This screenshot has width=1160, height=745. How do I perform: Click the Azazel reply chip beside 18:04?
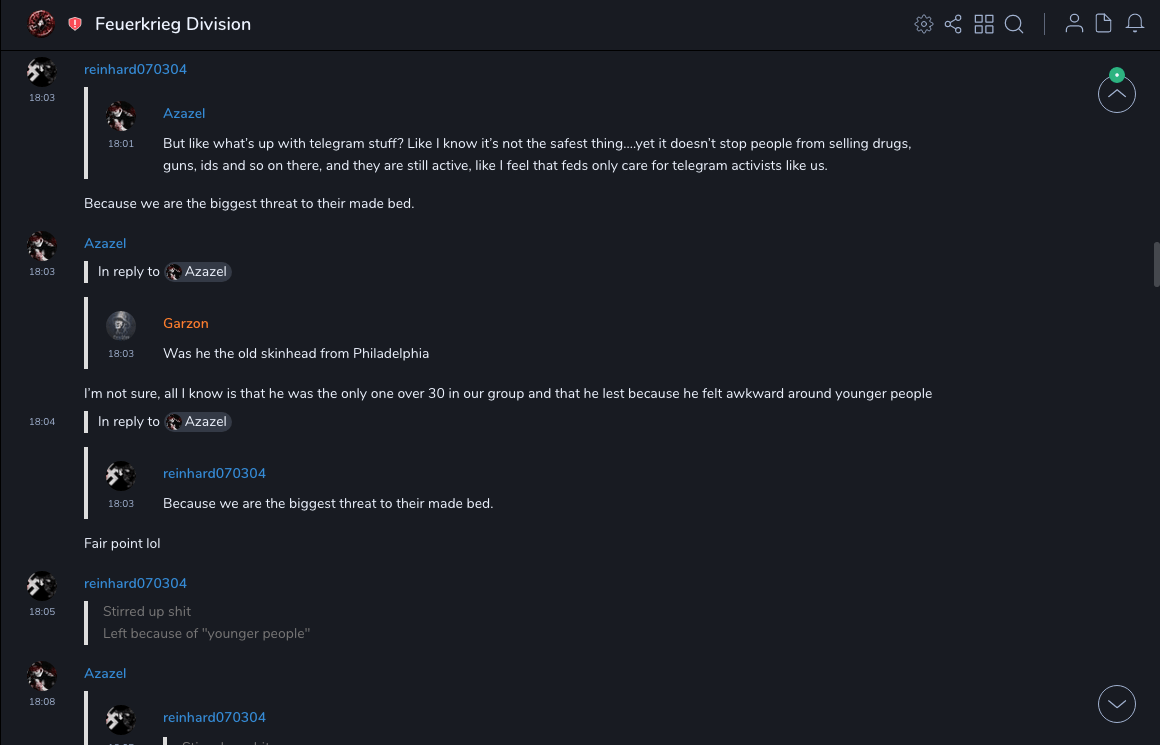pos(198,422)
